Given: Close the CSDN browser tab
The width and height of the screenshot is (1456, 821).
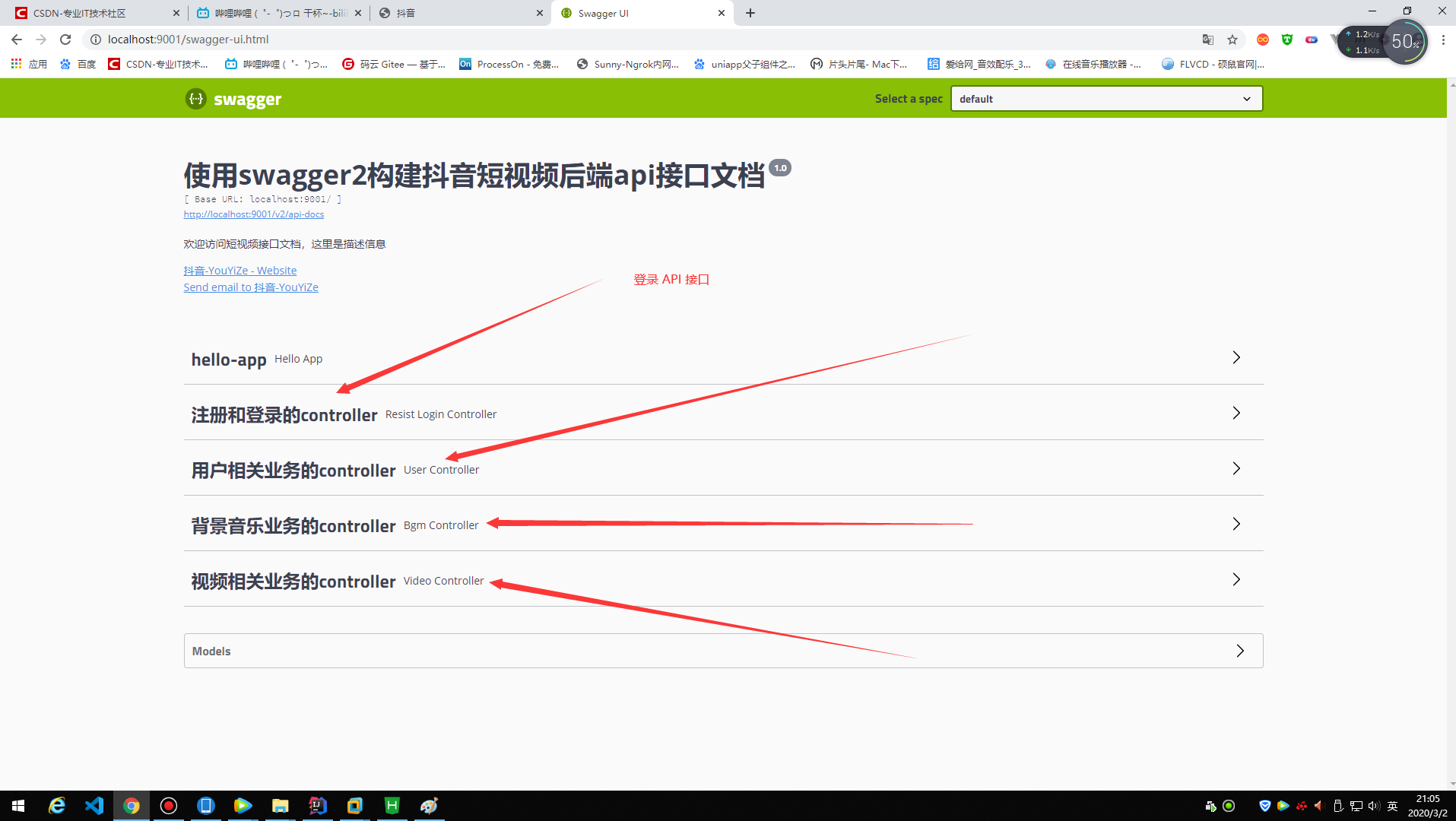Looking at the screenshot, I should 176,13.
